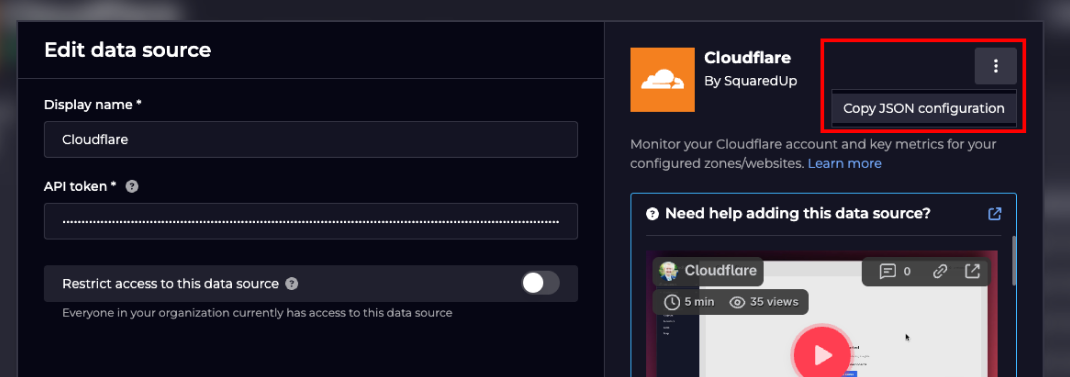This screenshot has width=1070, height=377.
Task: Toggle Restrict access to this data source
Action: (540, 283)
